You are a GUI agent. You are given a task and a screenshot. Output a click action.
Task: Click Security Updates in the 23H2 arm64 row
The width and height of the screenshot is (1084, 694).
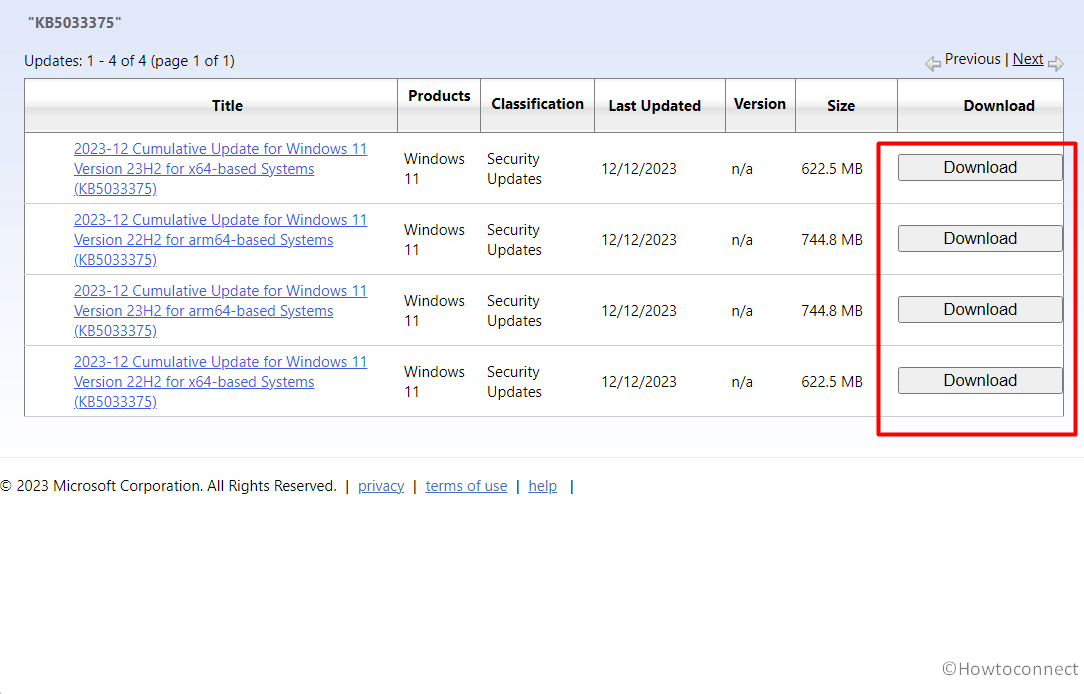(x=514, y=311)
